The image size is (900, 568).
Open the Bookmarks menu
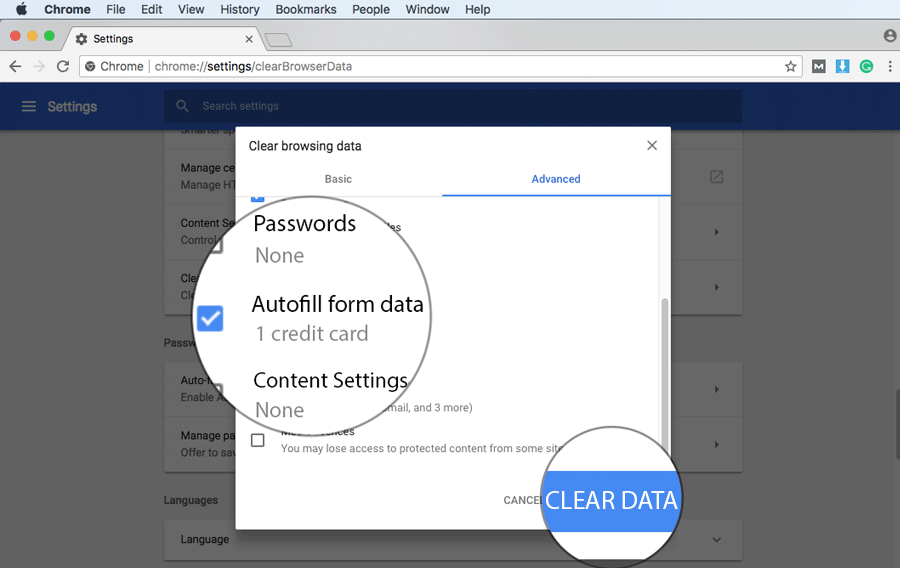[305, 9]
